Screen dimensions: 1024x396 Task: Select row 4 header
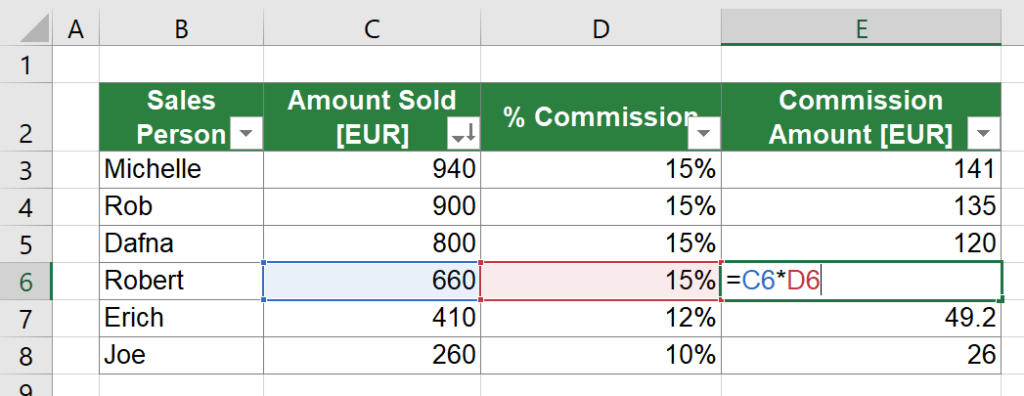(x=26, y=207)
